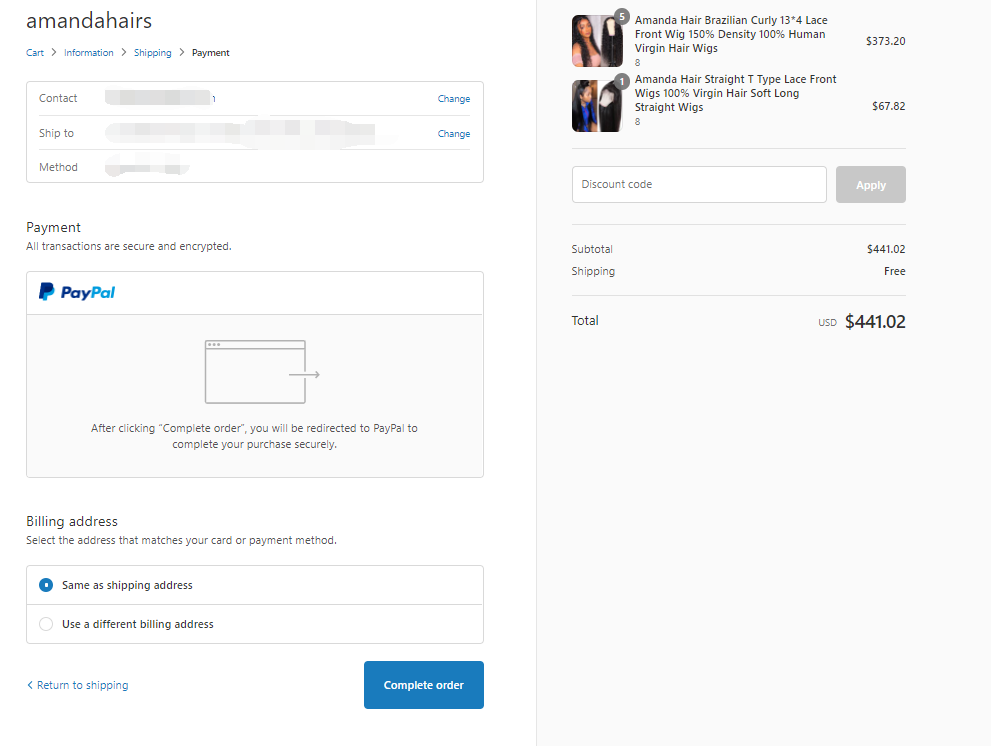This screenshot has height=746, width=991.
Task: Apply the discount code
Action: pos(870,185)
